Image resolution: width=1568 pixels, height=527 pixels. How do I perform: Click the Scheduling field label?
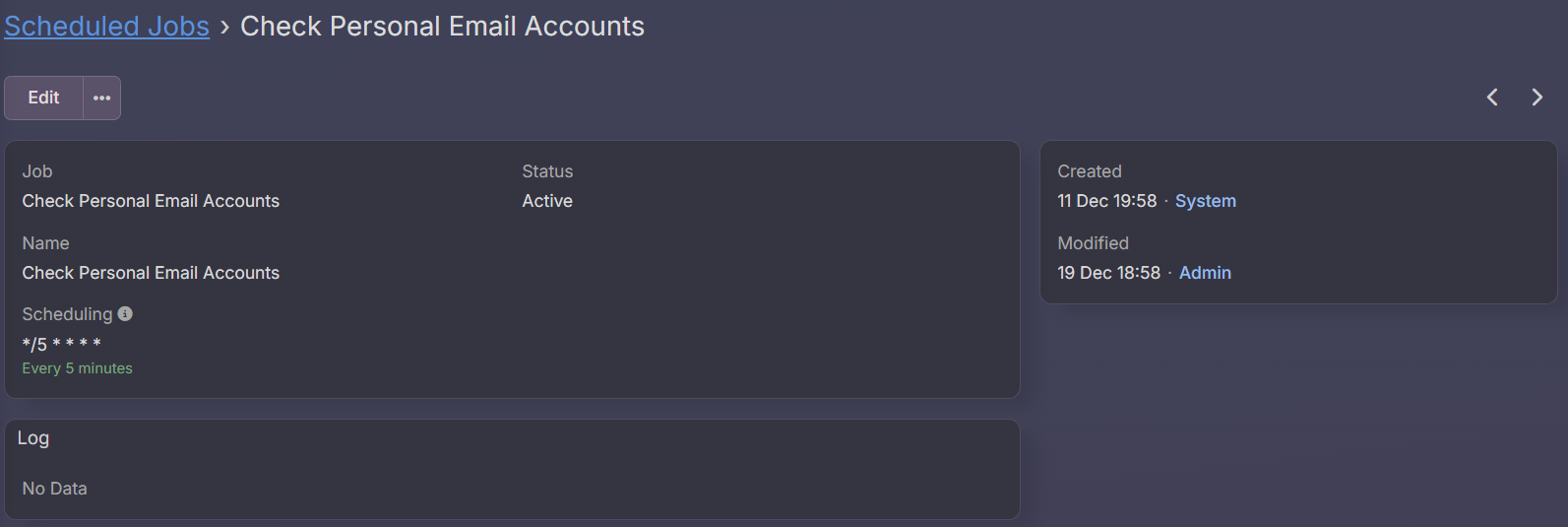[67, 314]
